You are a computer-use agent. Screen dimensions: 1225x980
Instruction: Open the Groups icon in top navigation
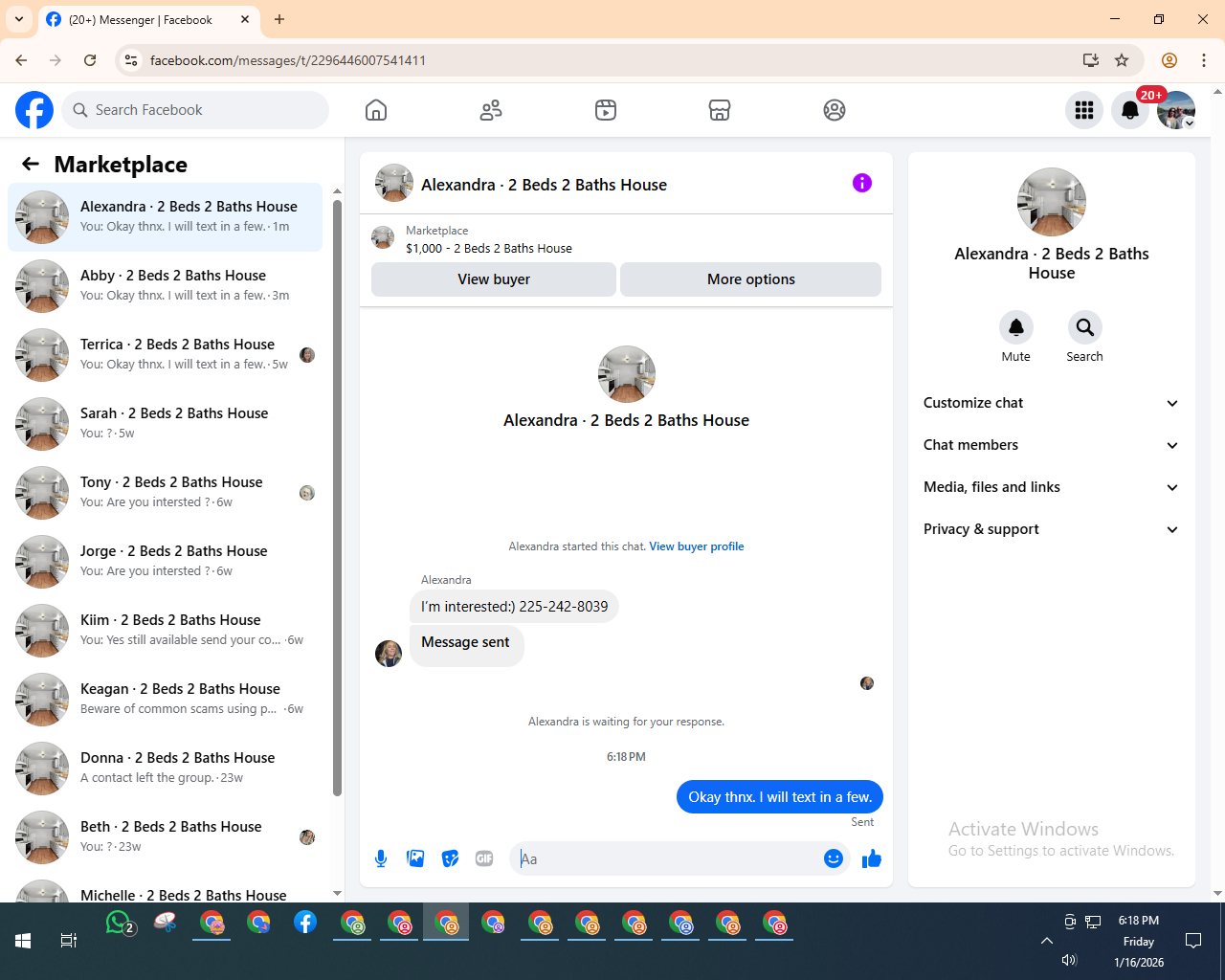click(835, 110)
